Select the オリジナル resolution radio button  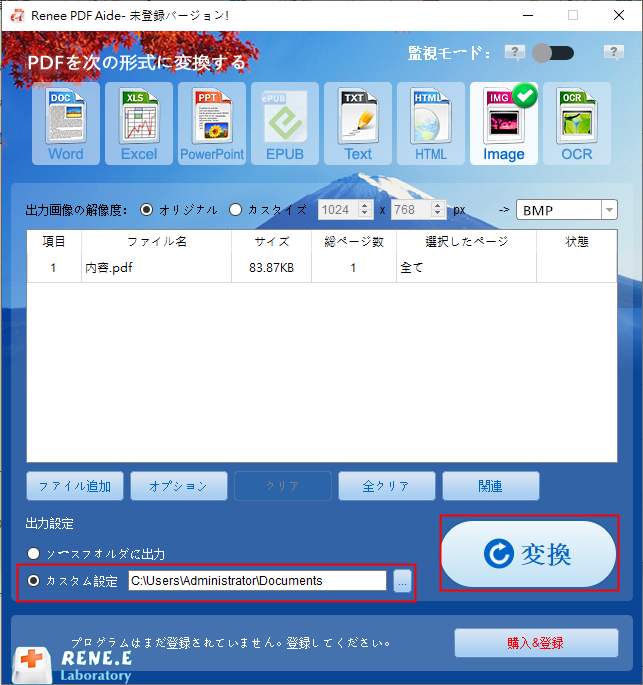click(147, 210)
